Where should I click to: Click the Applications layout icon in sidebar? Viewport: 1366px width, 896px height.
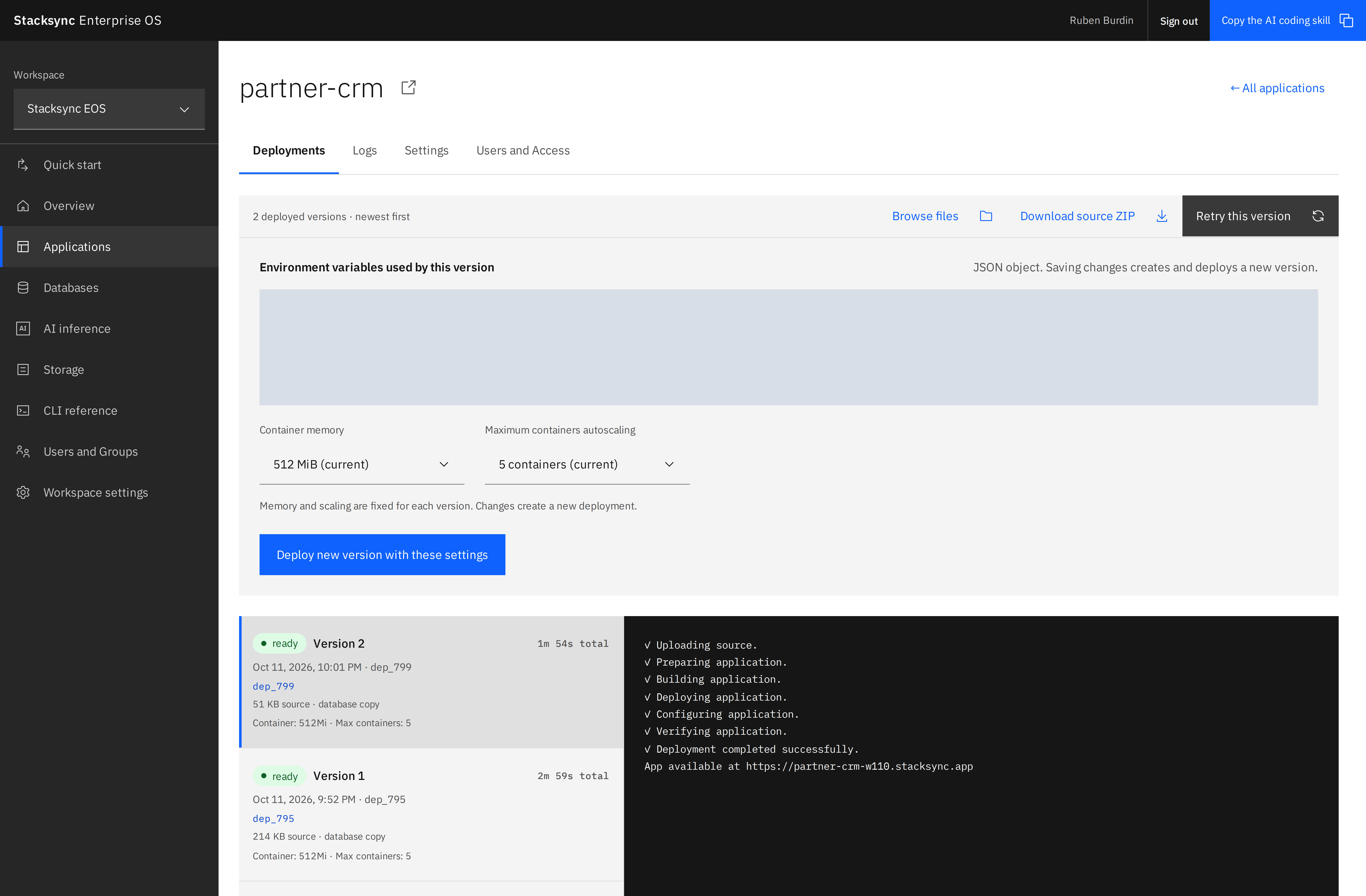tap(23, 247)
